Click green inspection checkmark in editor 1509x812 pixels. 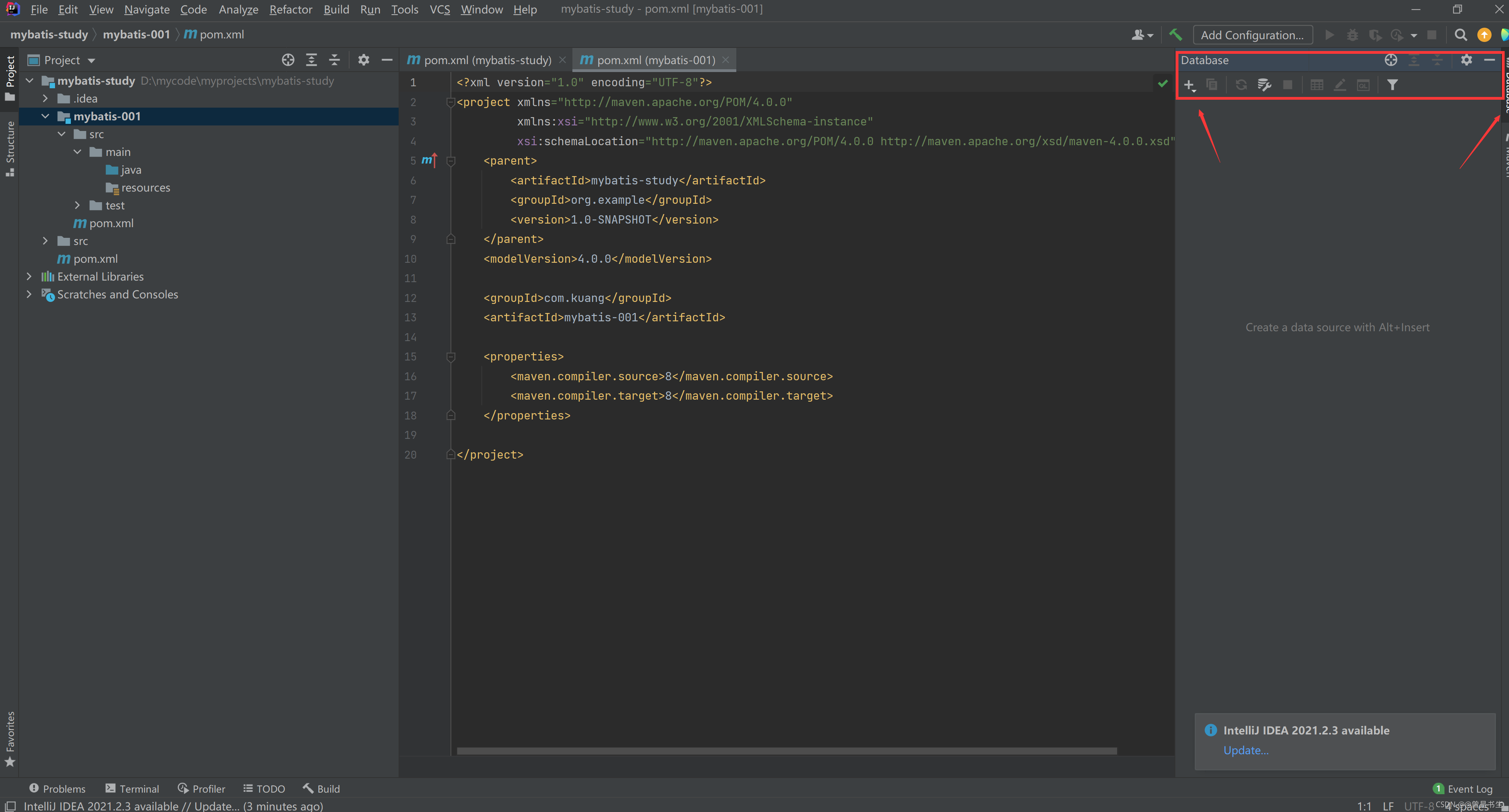(1163, 83)
